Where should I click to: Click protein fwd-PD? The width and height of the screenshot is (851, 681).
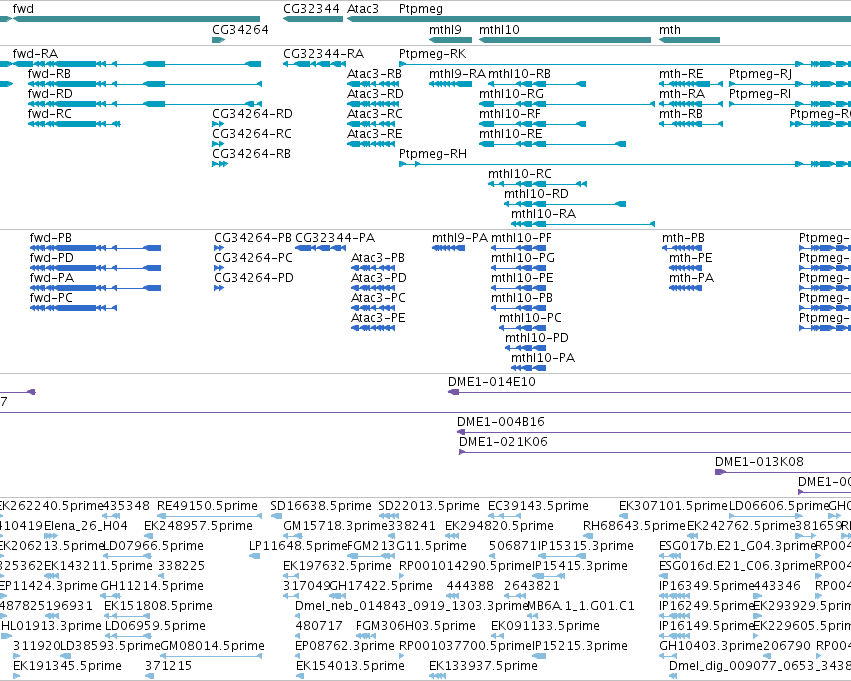pyautogui.click(x=96, y=268)
